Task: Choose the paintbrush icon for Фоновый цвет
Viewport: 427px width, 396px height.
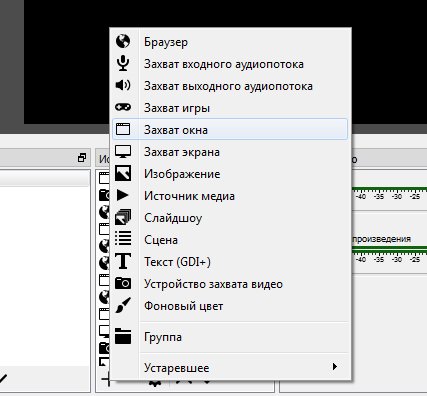Action: click(x=123, y=305)
